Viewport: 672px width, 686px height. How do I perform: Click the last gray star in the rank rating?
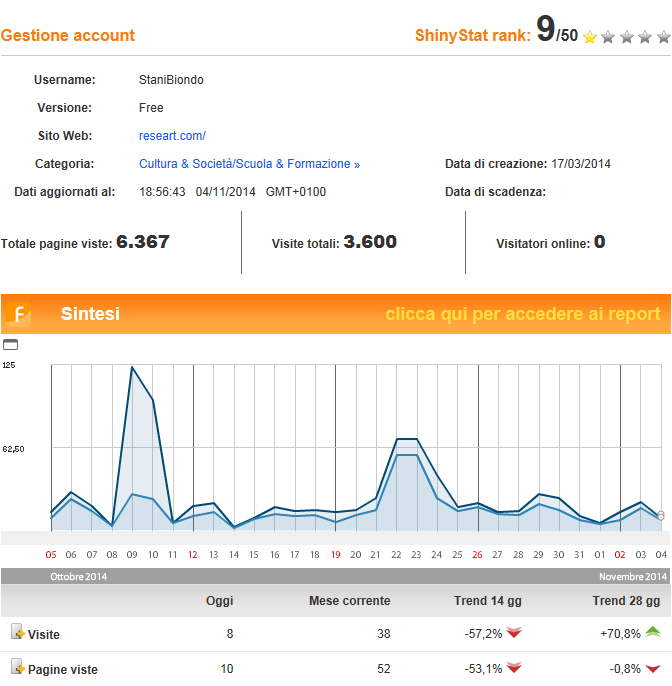point(662,37)
